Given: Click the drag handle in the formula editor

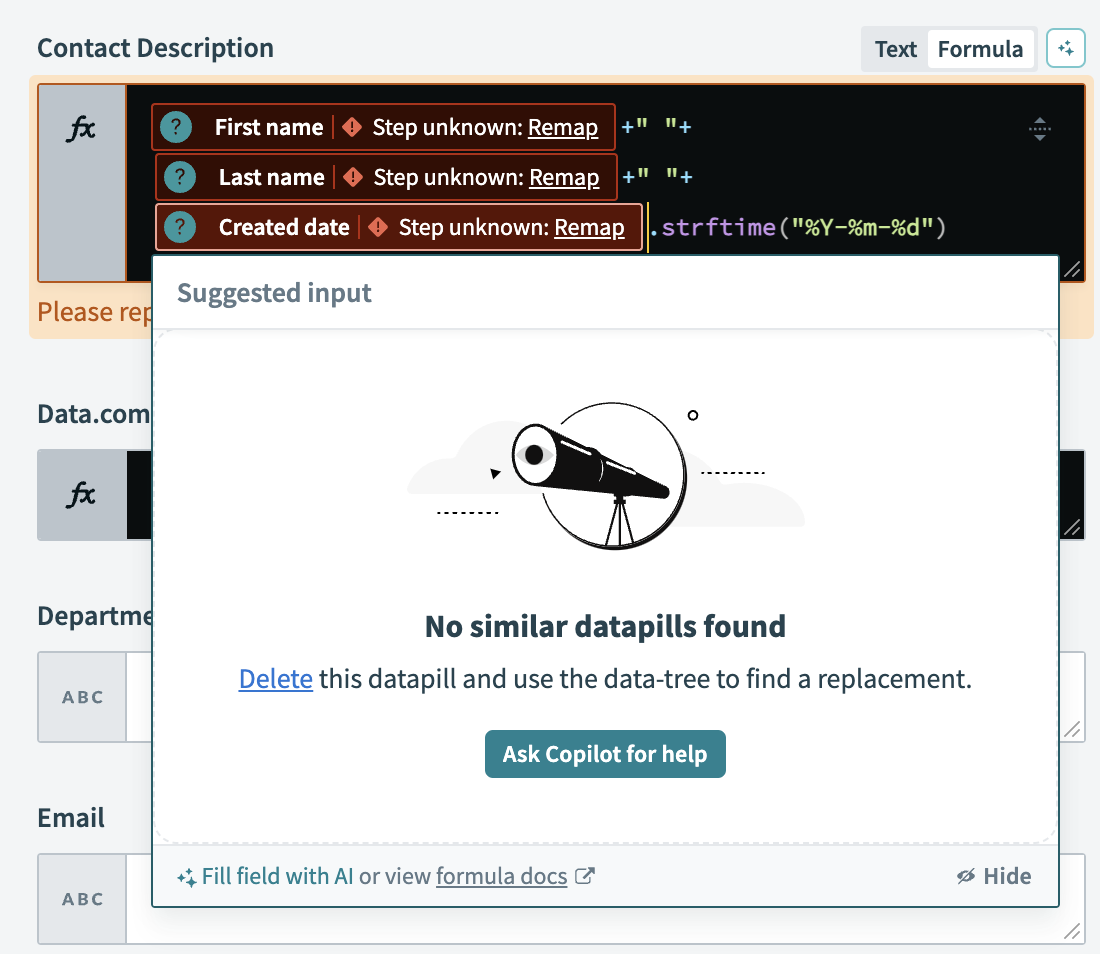Looking at the screenshot, I should point(1040,128).
